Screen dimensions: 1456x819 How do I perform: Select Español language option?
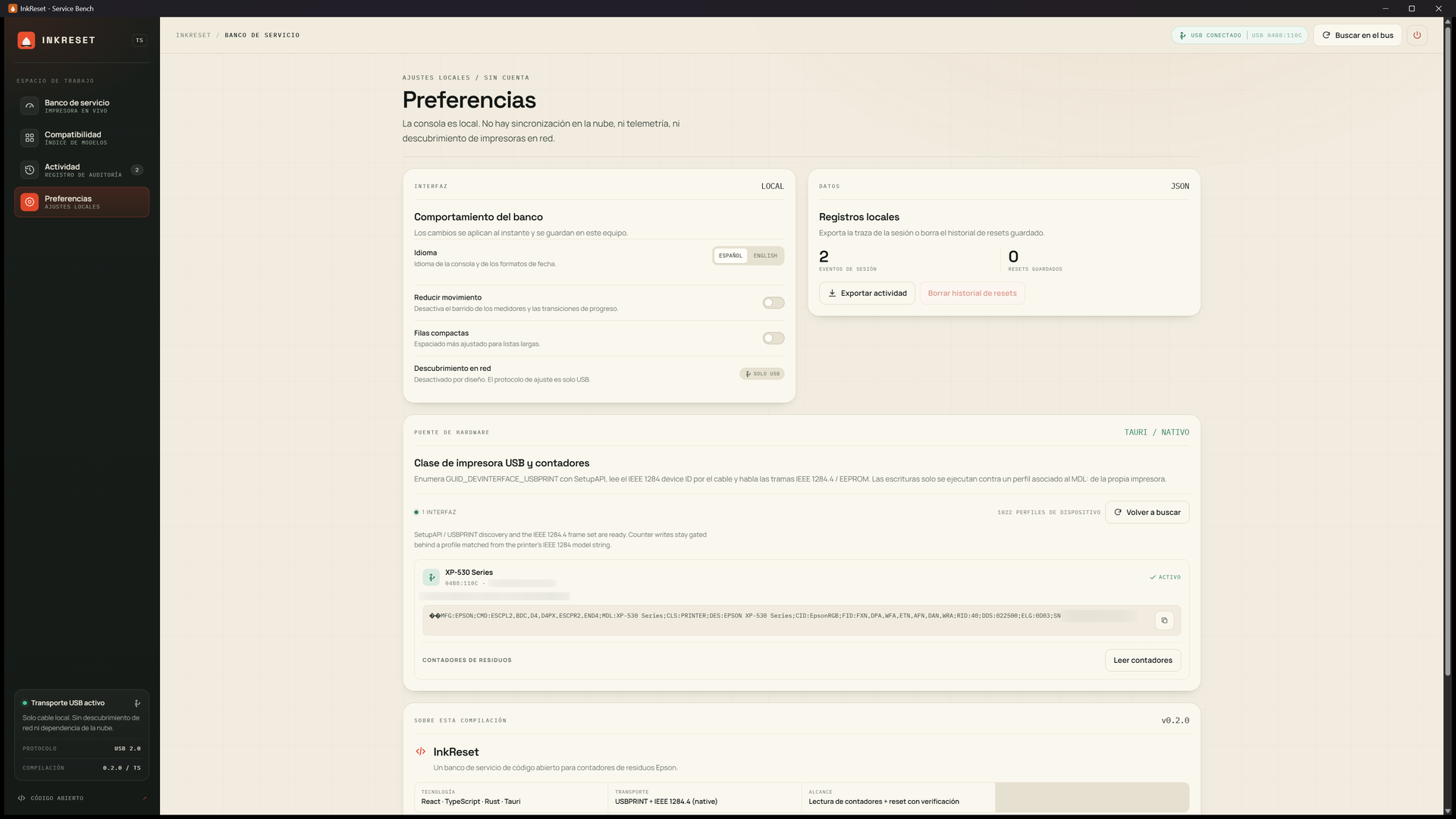click(730, 256)
